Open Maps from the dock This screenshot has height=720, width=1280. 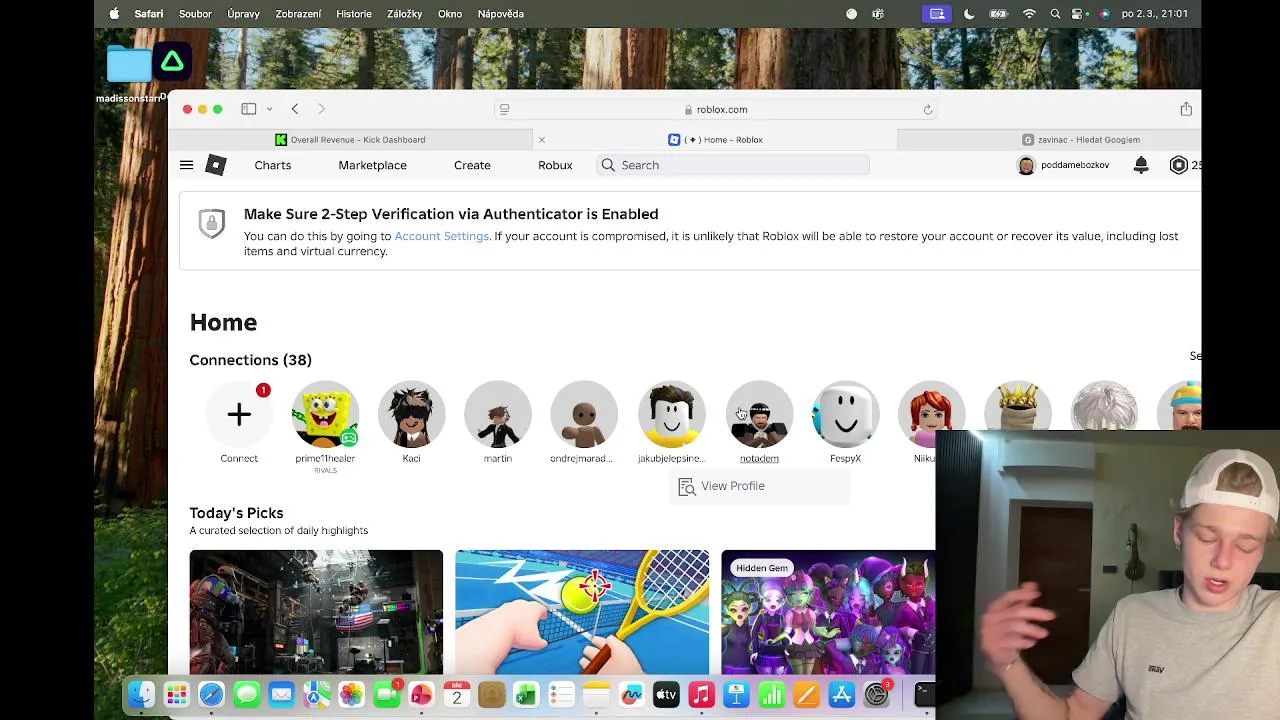pyautogui.click(x=317, y=694)
